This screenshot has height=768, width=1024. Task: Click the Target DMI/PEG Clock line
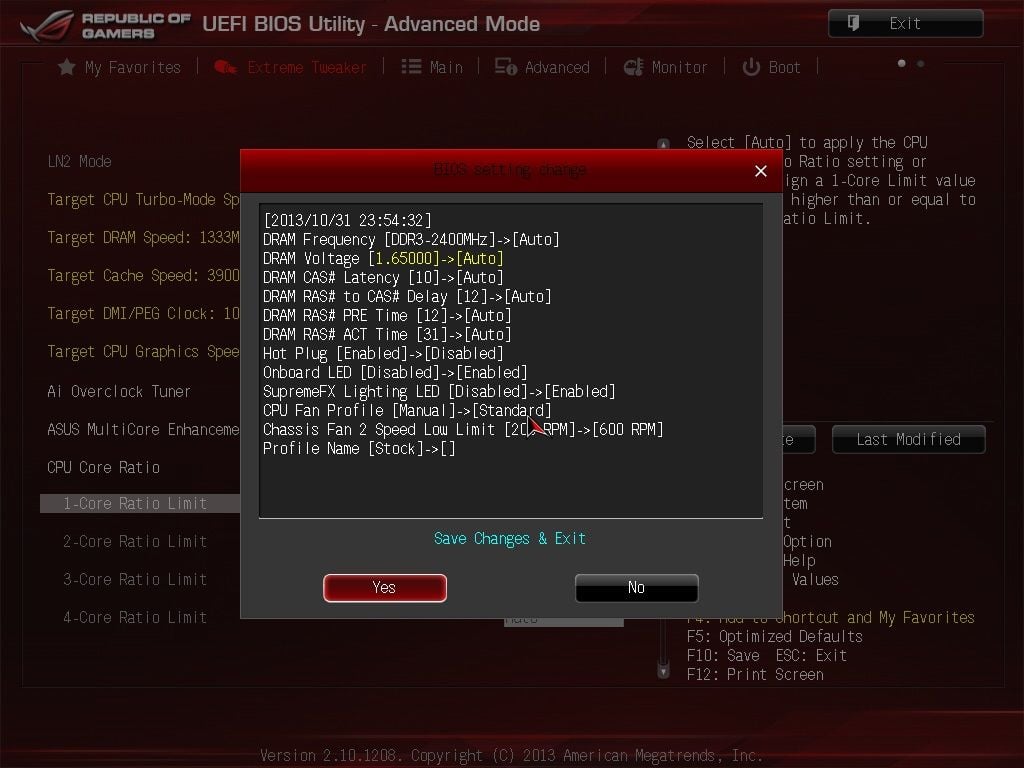[143, 313]
